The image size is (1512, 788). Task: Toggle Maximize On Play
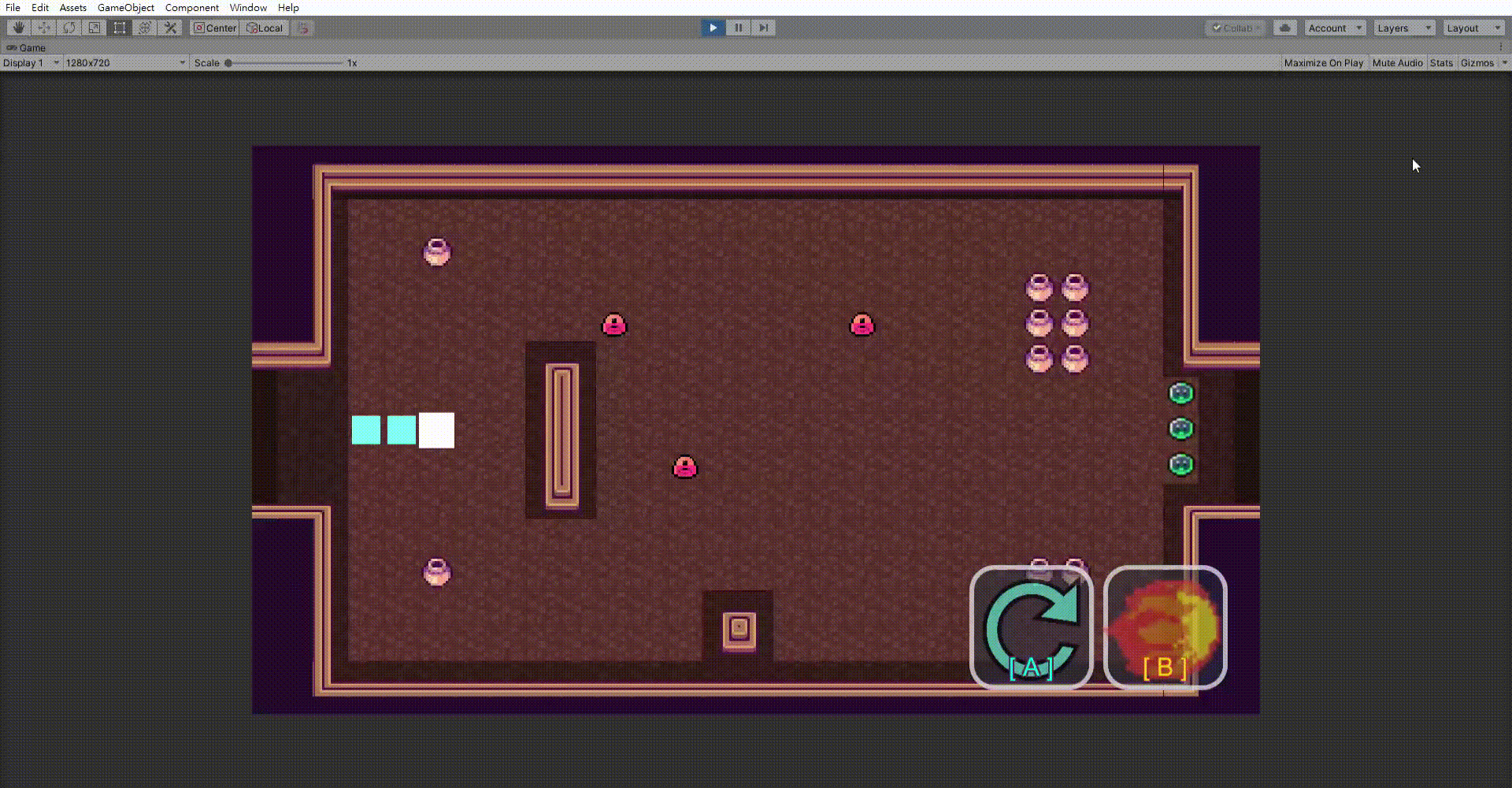(1323, 63)
